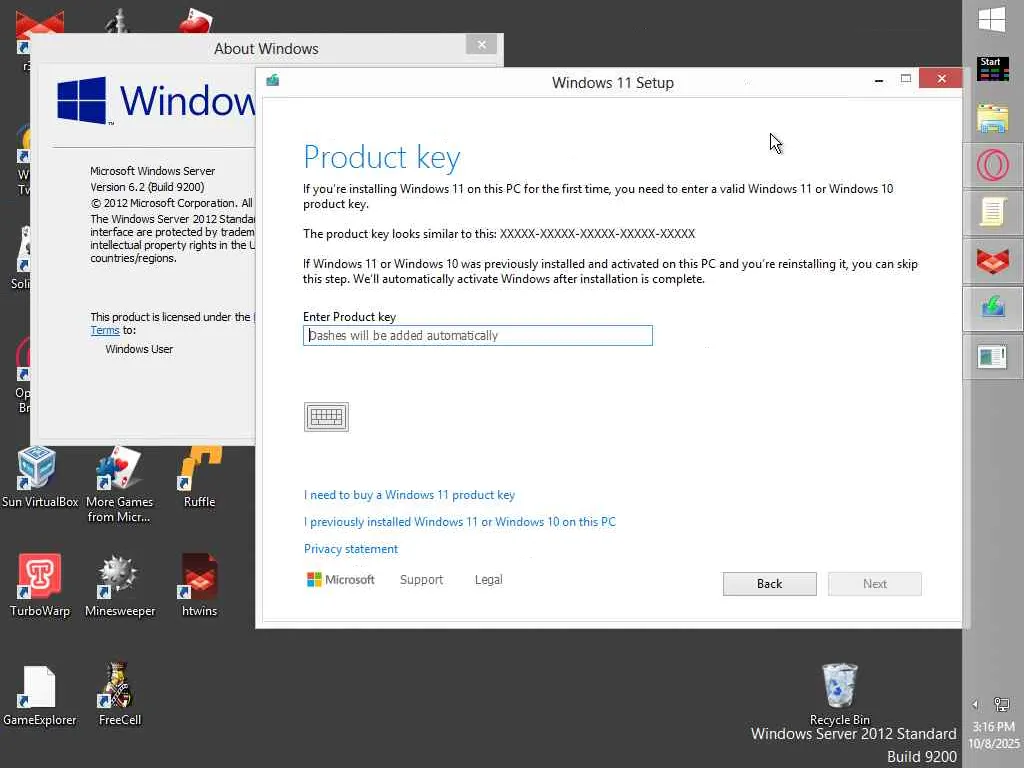Click the Windows 11 Setup title bar icon
Image resolution: width=1024 pixels, height=768 pixels.
click(x=272, y=80)
